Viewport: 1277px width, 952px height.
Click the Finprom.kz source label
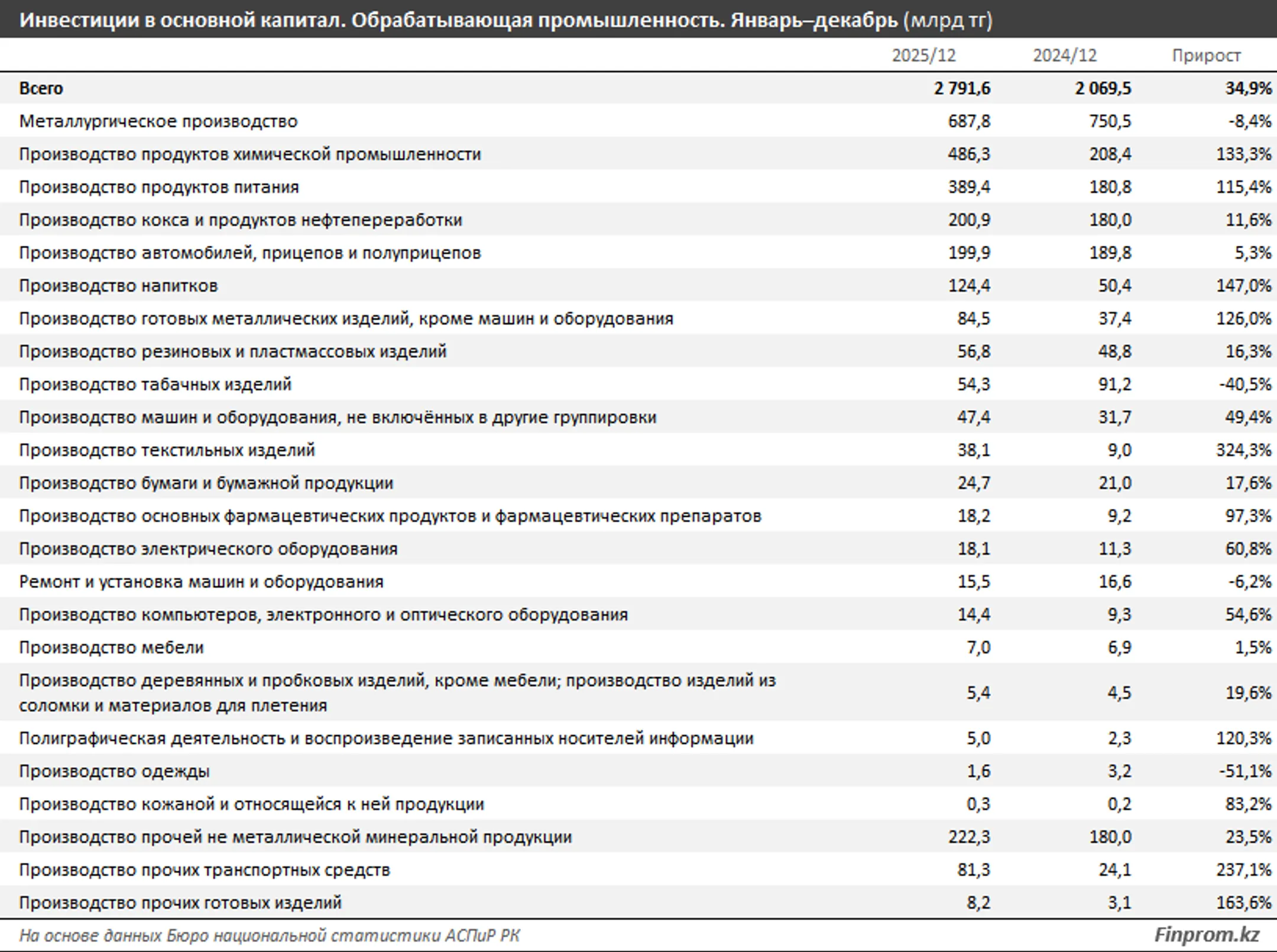pyautogui.click(x=1207, y=935)
